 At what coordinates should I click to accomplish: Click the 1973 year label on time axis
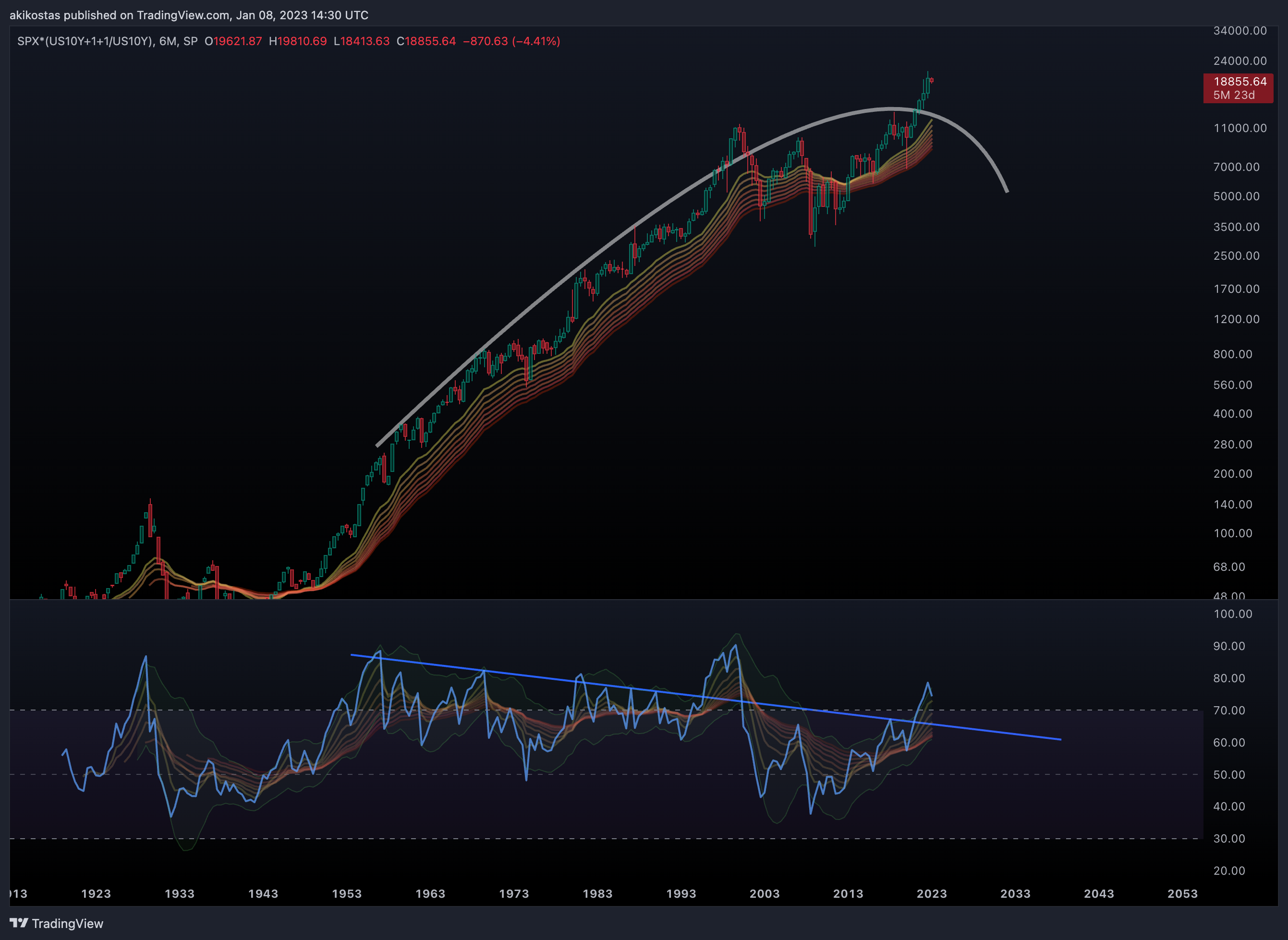[514, 894]
